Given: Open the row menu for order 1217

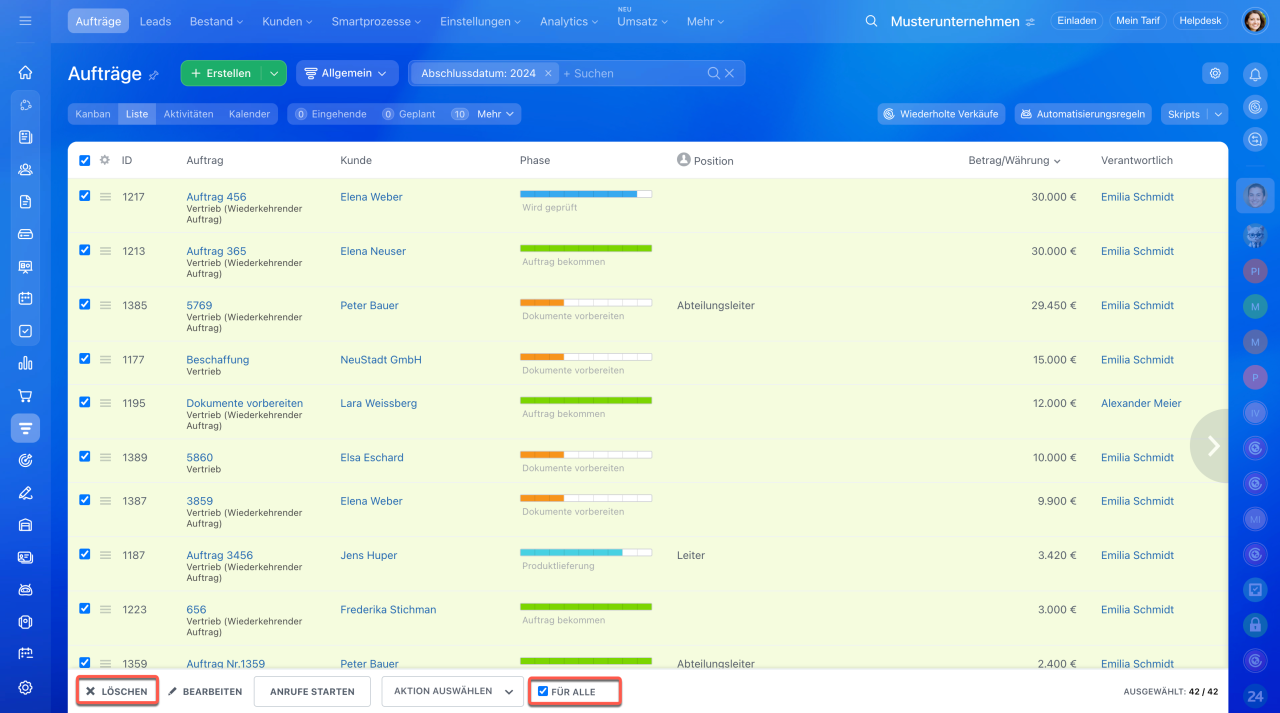Looking at the screenshot, I should point(105,197).
